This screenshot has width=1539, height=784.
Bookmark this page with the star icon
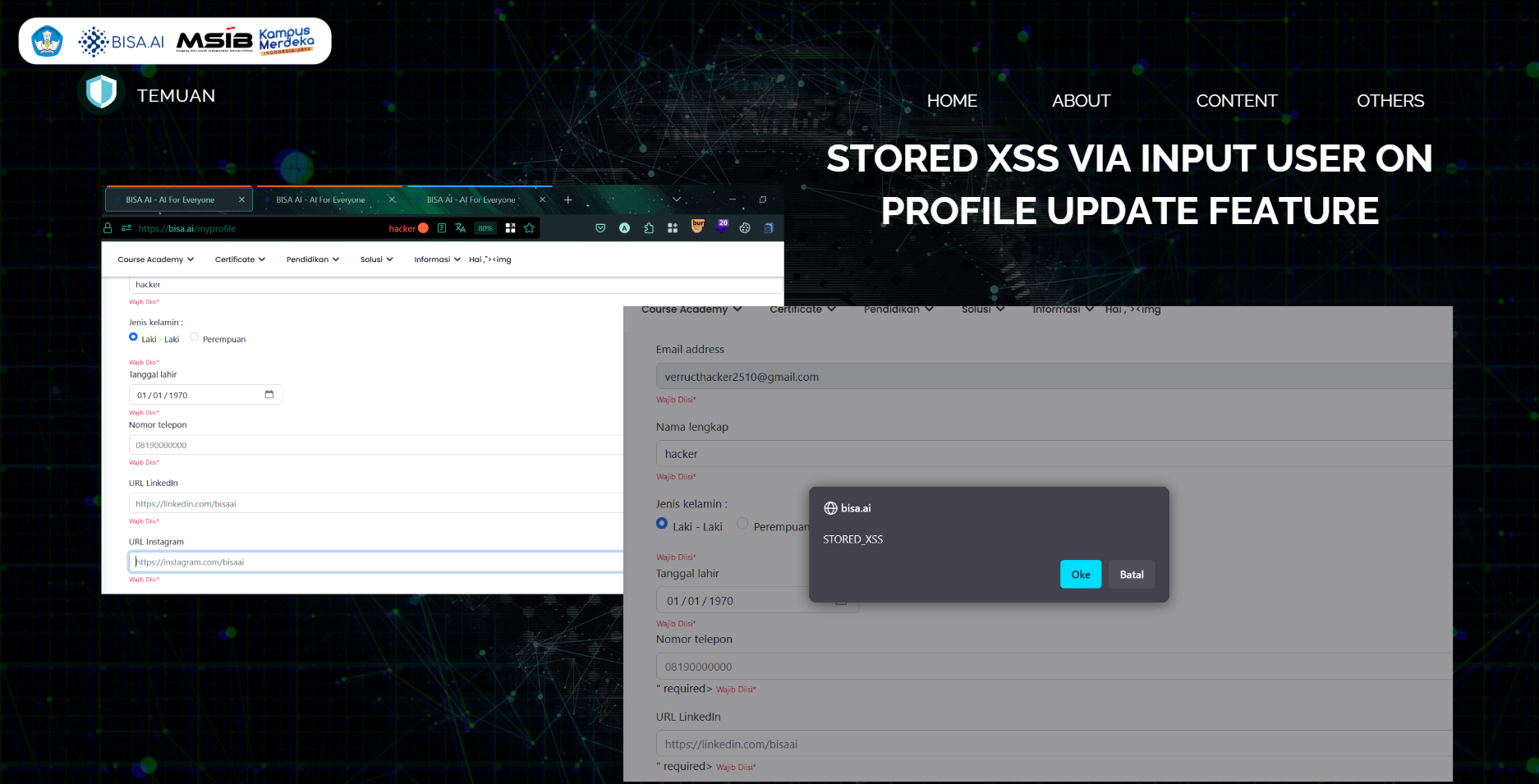point(530,228)
